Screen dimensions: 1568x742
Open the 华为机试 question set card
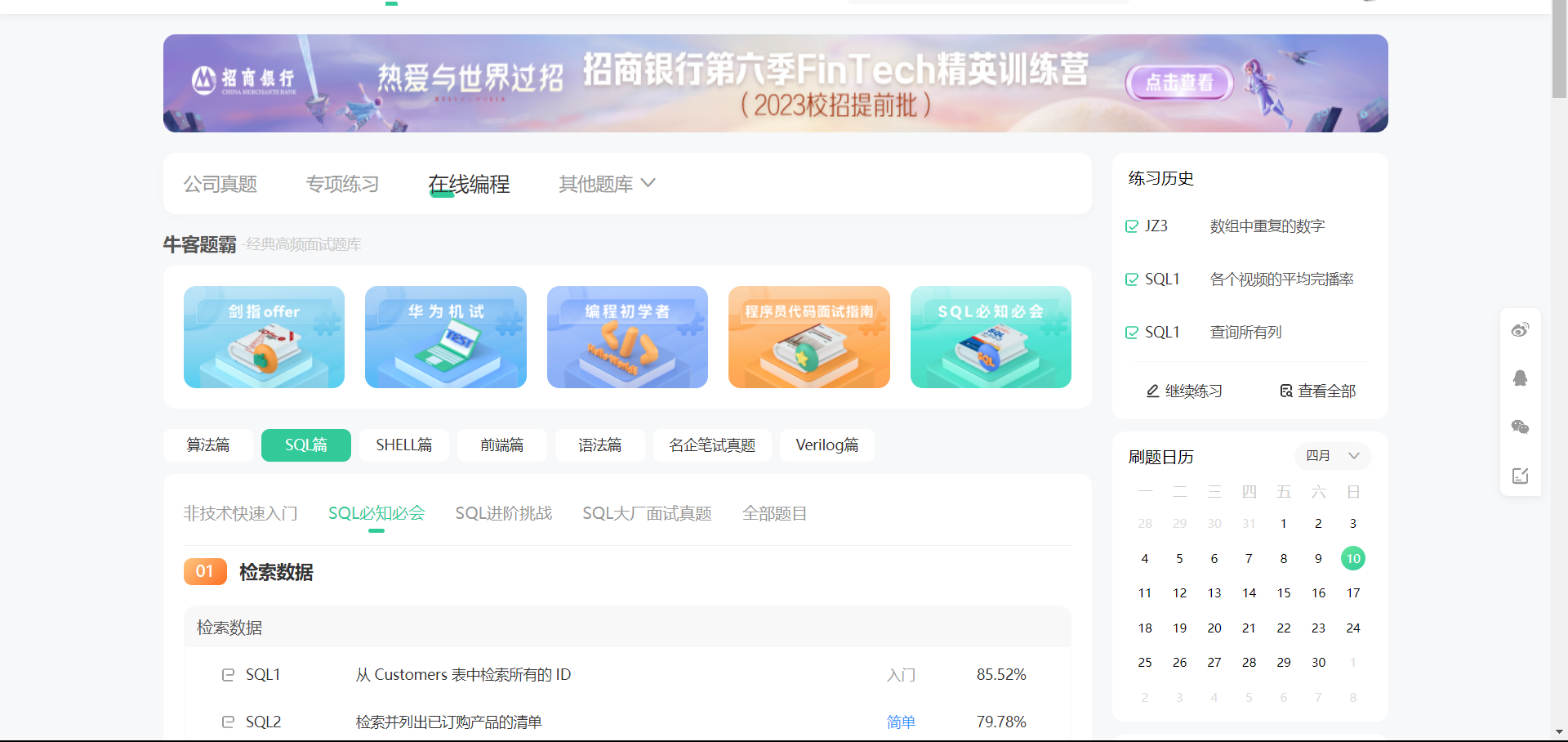[x=446, y=337]
